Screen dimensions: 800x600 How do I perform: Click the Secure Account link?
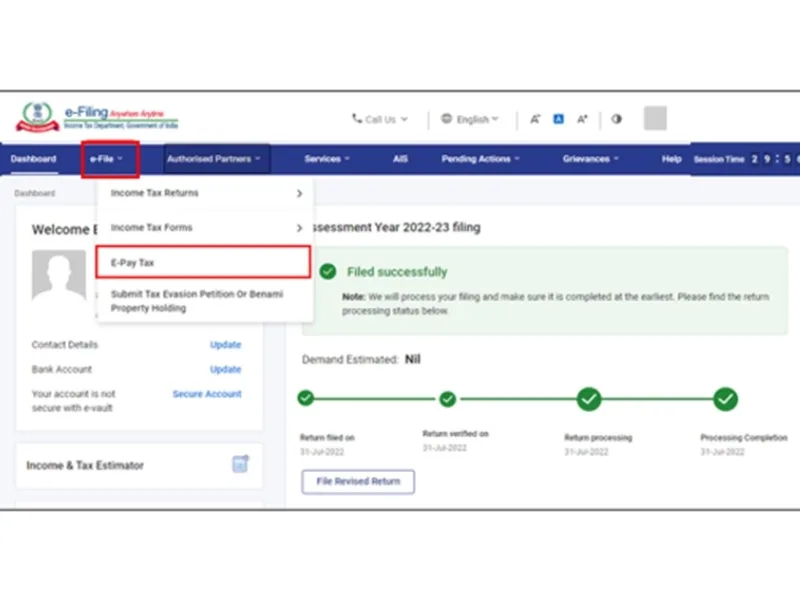(207, 394)
